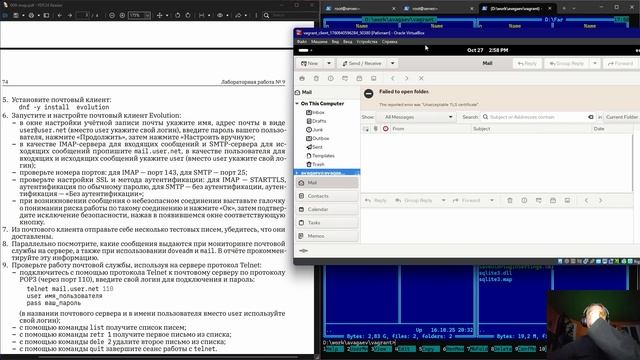Click the red flag status column icon
The height and width of the screenshot is (360, 640).
coord(385,129)
